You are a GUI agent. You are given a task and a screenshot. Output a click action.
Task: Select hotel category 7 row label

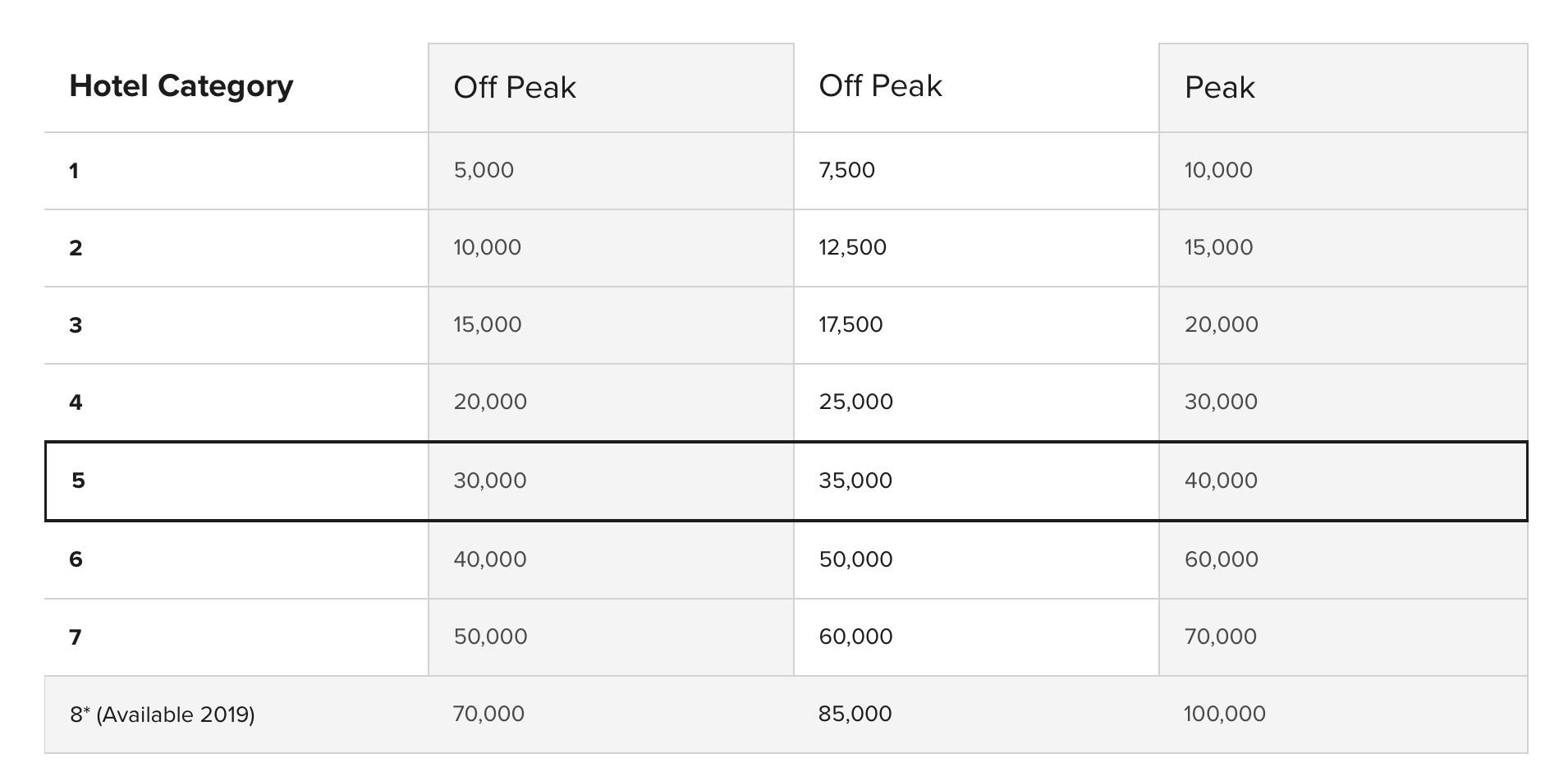pos(76,637)
